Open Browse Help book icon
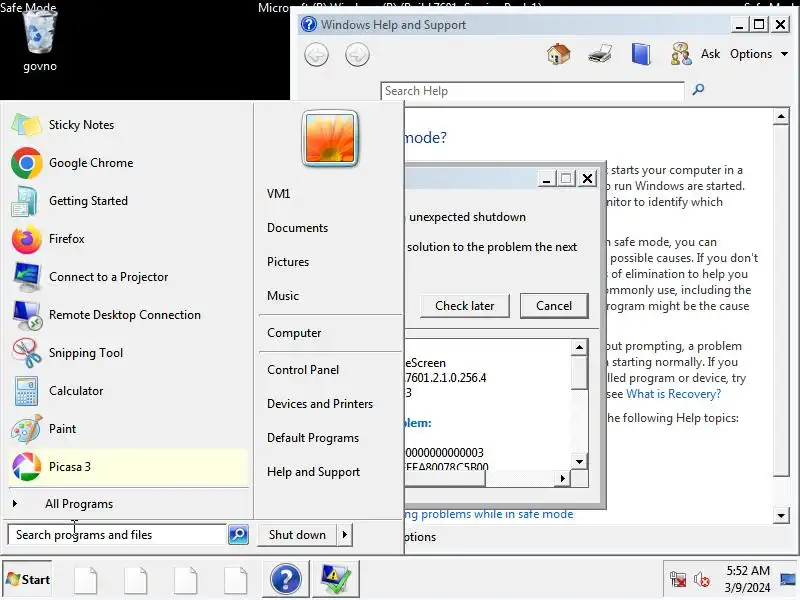Viewport: 800px width, 600px height. [x=641, y=54]
